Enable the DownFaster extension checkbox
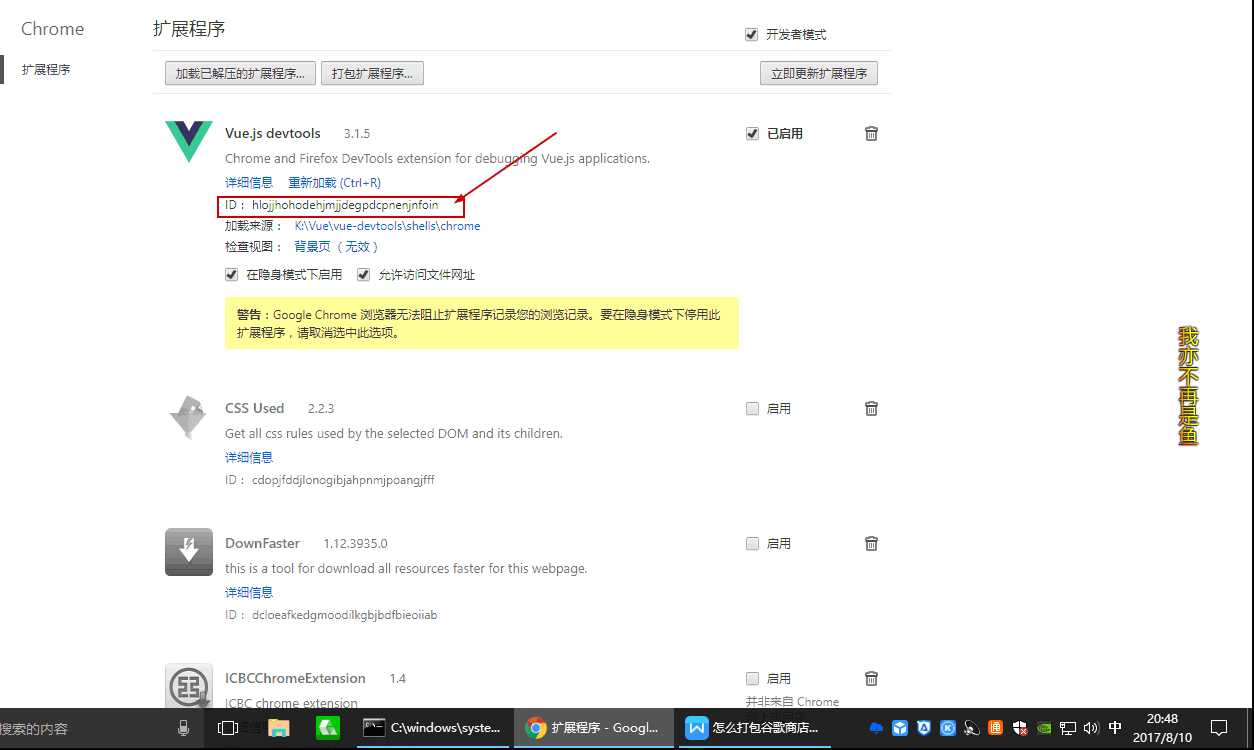The height and width of the screenshot is (750, 1254). pos(752,543)
